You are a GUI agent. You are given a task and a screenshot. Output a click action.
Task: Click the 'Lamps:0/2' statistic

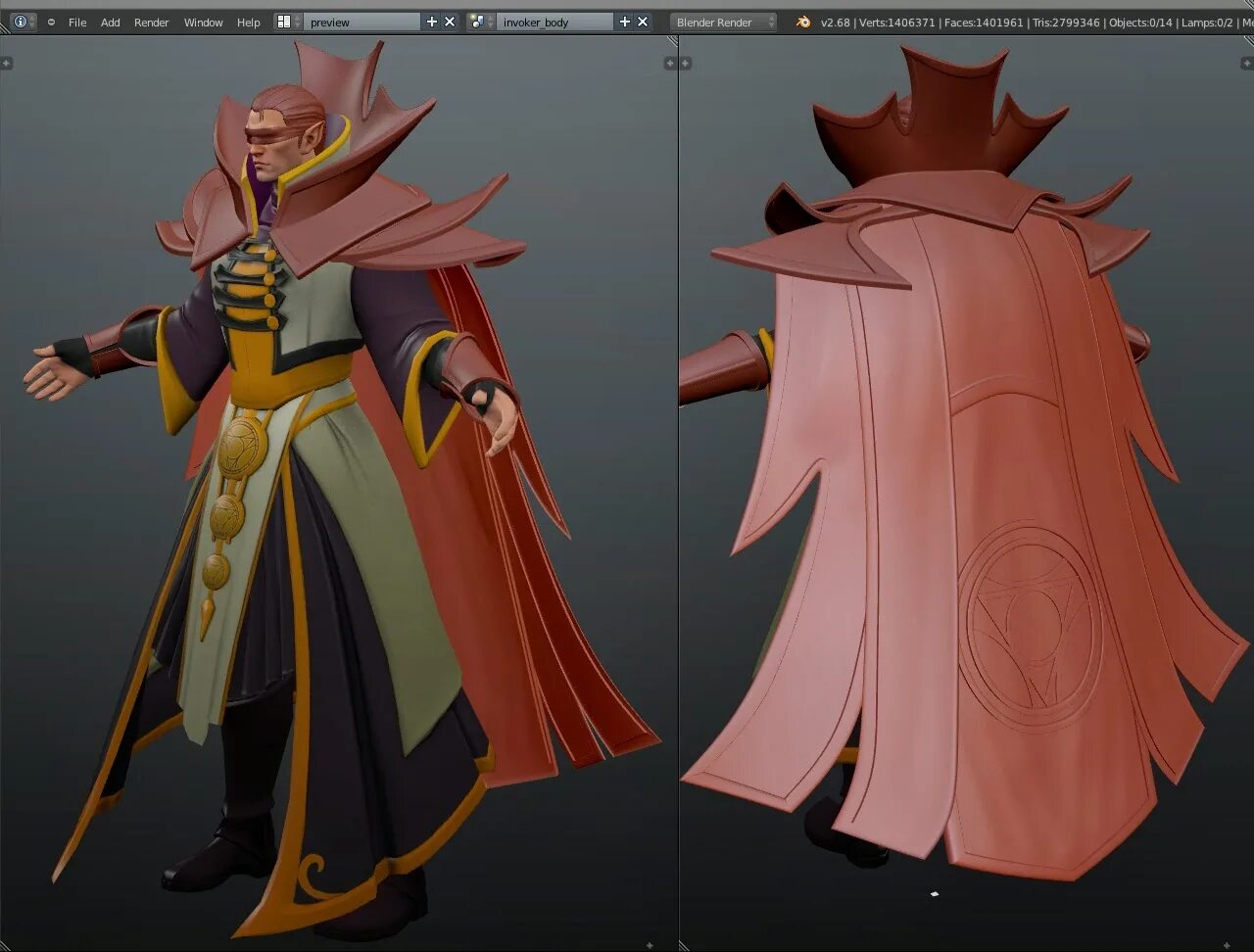[x=1207, y=22]
